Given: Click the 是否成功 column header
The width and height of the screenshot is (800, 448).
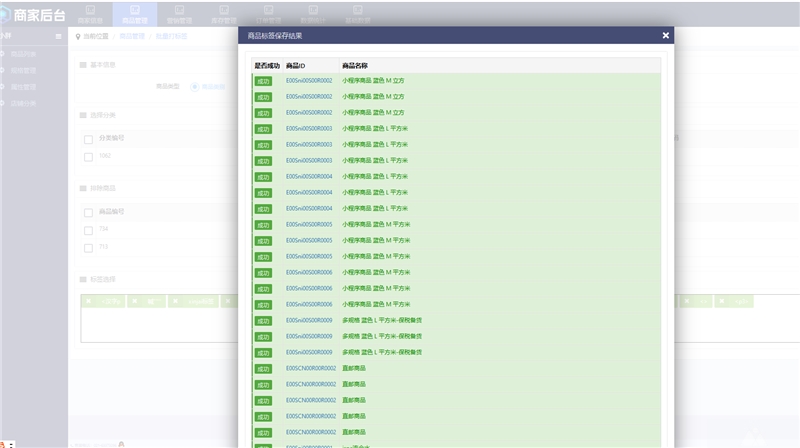Looking at the screenshot, I should point(267,66).
